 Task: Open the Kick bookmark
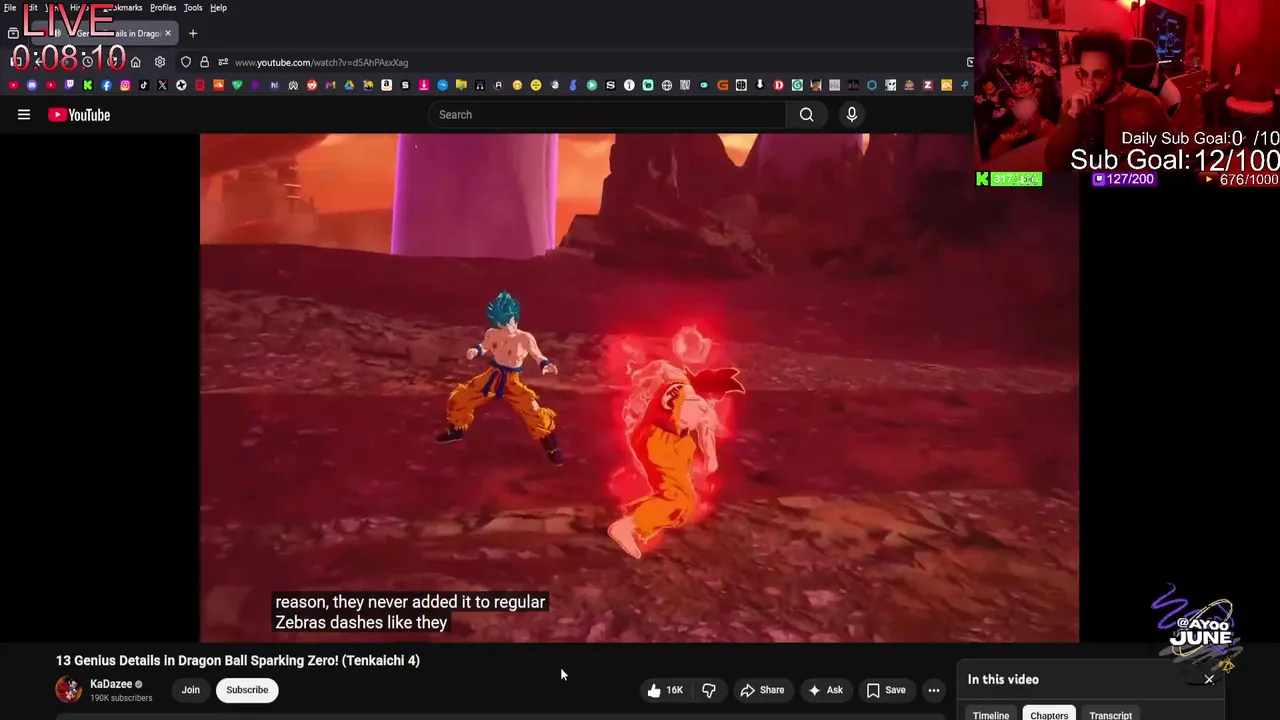pos(87,85)
